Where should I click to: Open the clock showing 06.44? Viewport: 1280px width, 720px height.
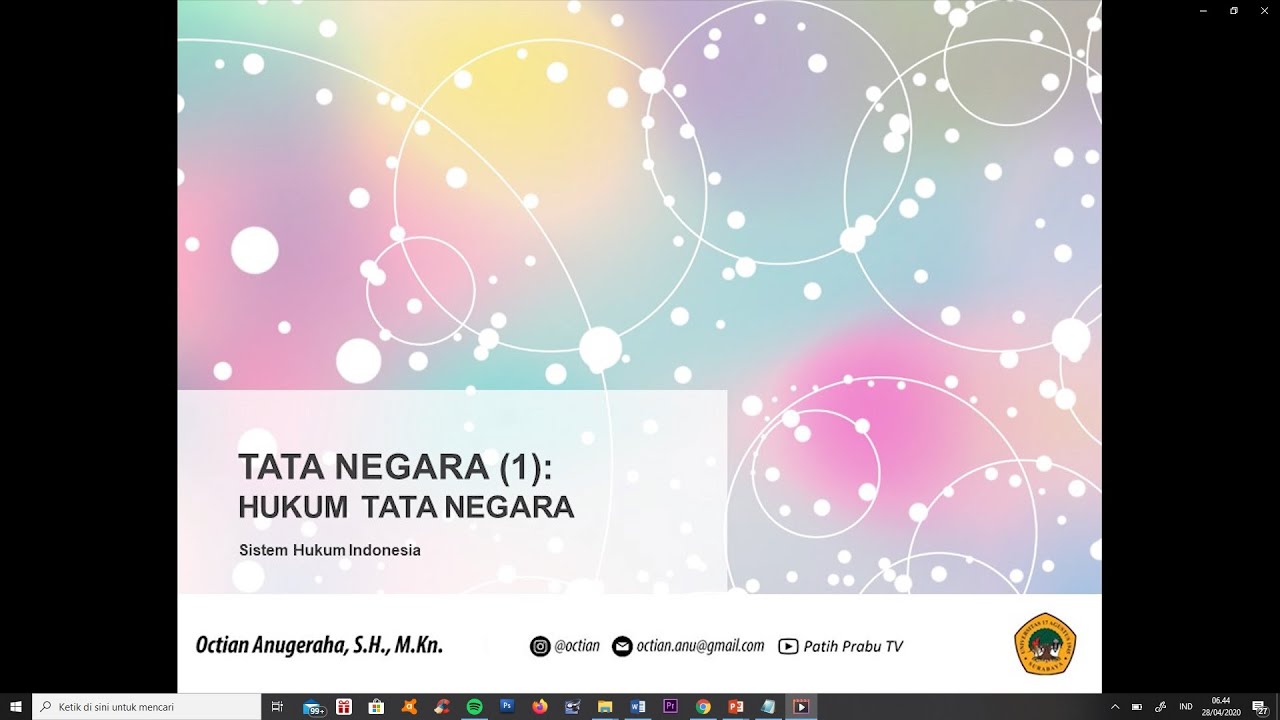[1221, 706]
